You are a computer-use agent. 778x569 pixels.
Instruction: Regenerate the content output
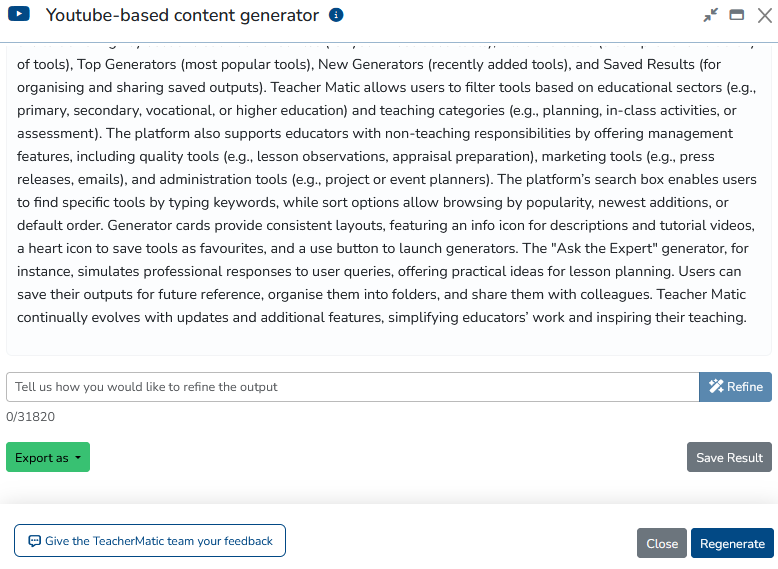pyautogui.click(x=732, y=543)
